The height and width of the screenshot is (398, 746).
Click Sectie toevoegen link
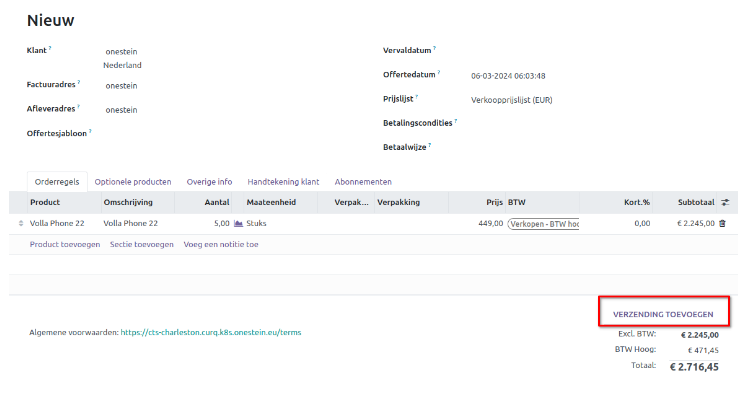[x=142, y=244]
